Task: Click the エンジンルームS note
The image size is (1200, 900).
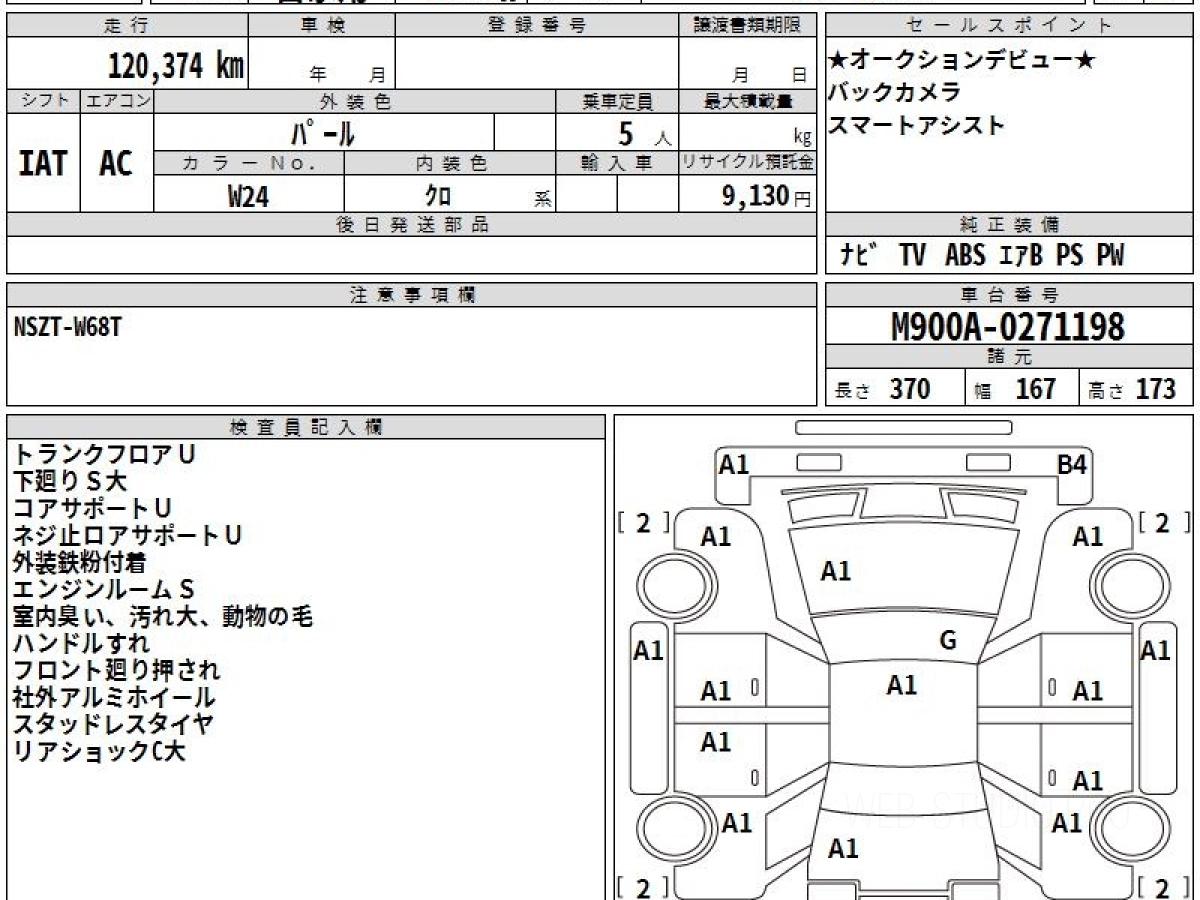Action: (103, 590)
